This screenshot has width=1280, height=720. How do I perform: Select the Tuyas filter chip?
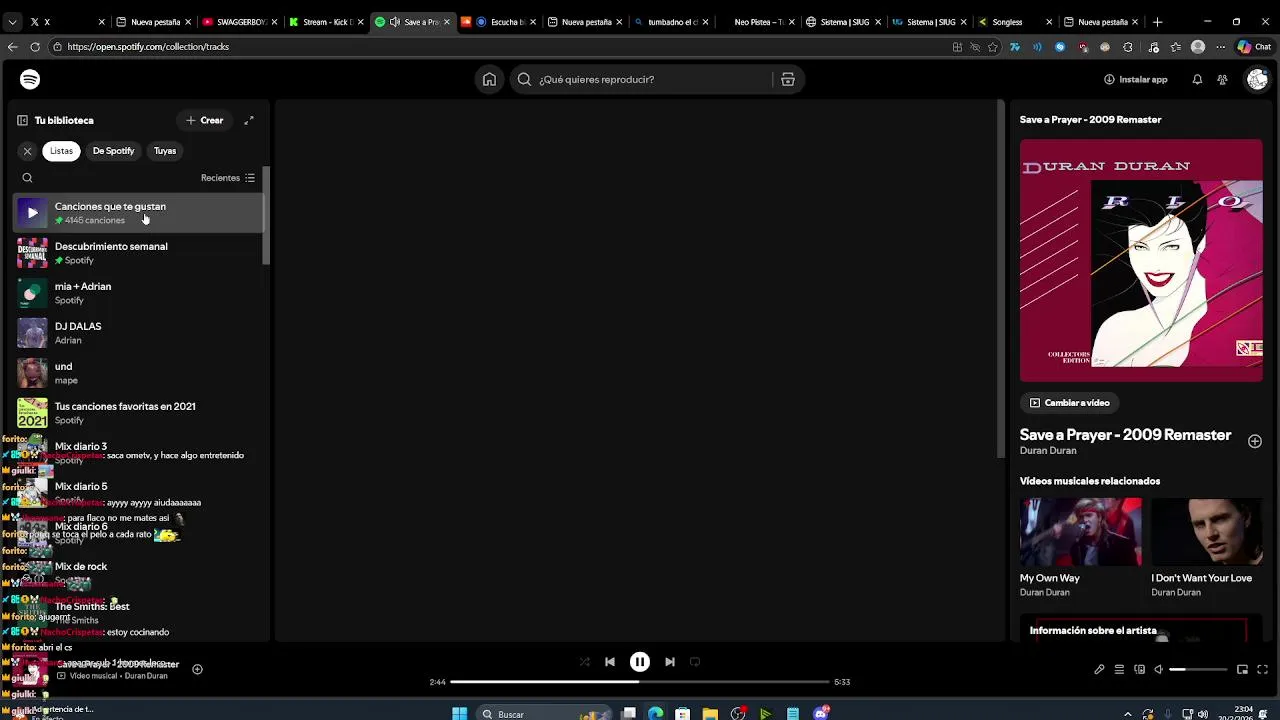coord(165,151)
